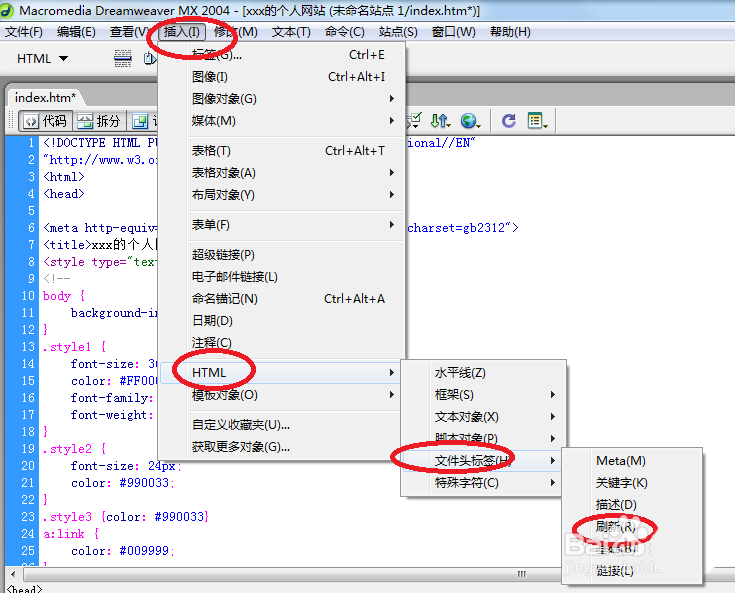Expand 文件头标签(H) submenu
735x593 pixels.
point(482,460)
